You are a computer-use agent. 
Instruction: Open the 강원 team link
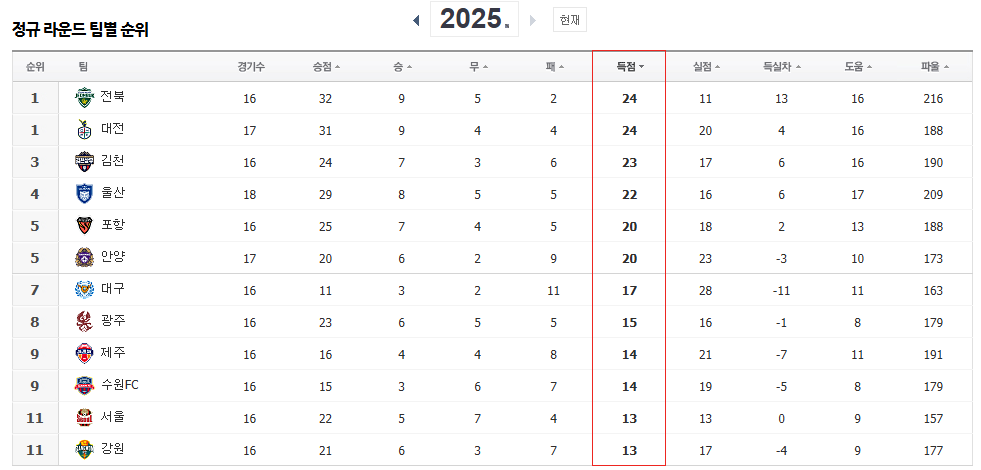112,449
